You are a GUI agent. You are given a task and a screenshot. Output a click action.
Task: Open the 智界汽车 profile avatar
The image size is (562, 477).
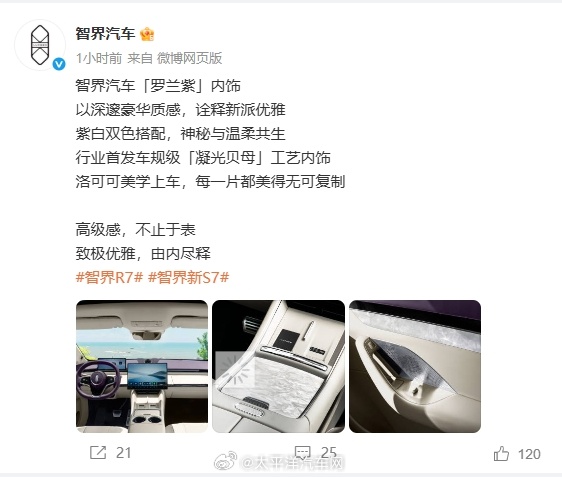[x=40, y=45]
